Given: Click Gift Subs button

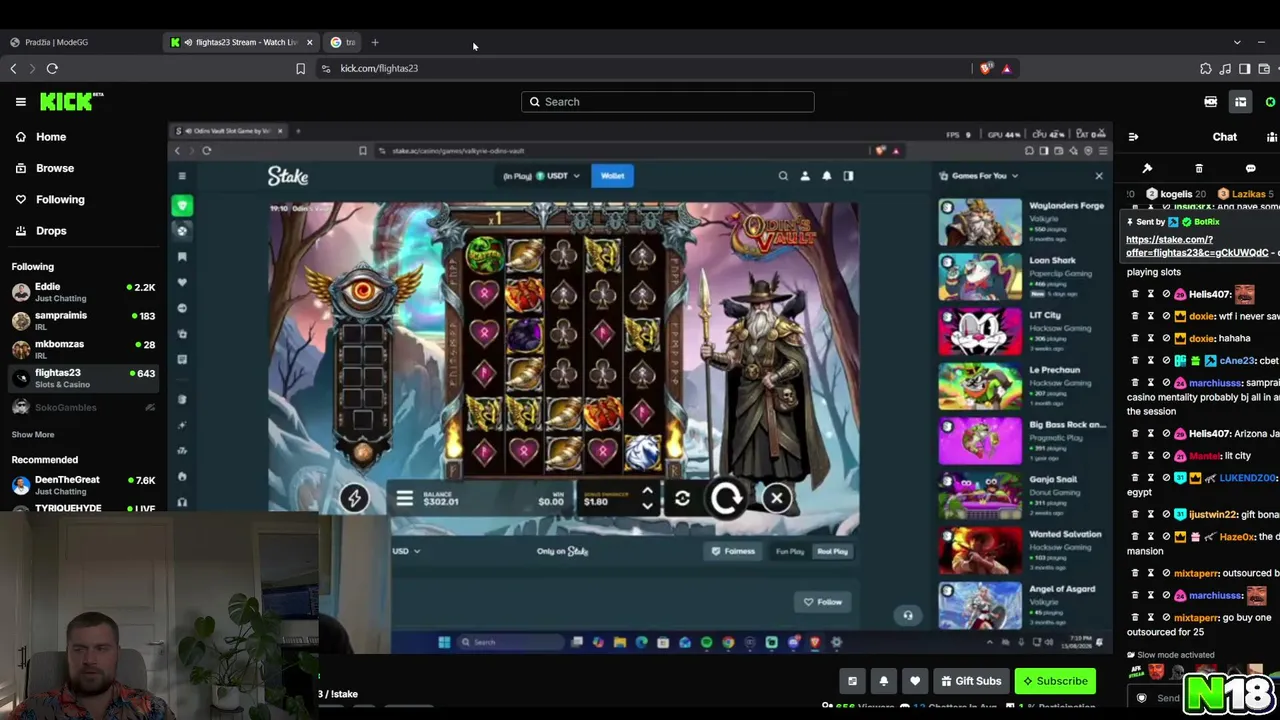Looking at the screenshot, I should click(970, 681).
